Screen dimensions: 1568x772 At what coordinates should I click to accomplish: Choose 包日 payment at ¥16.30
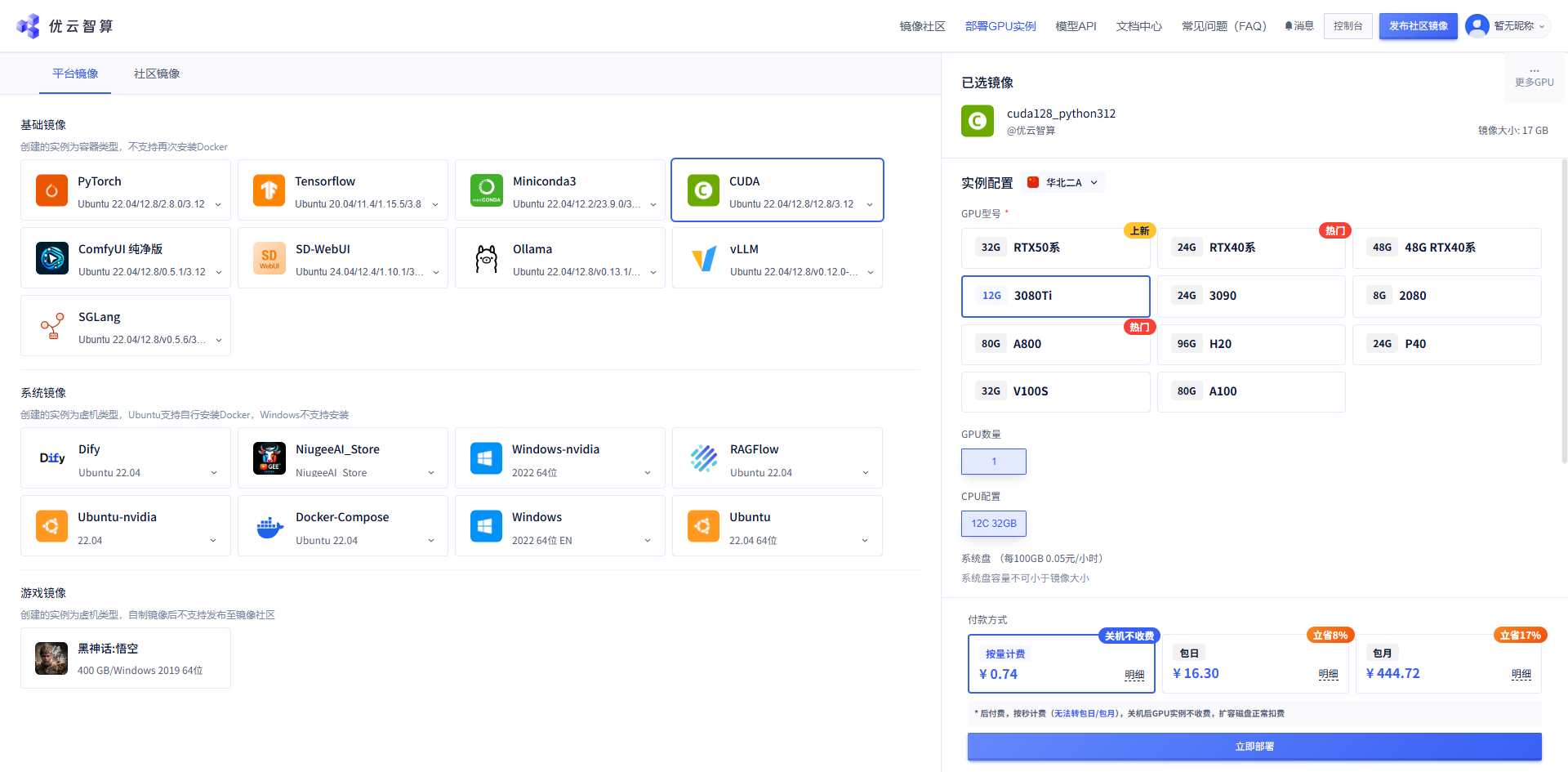[1255, 663]
